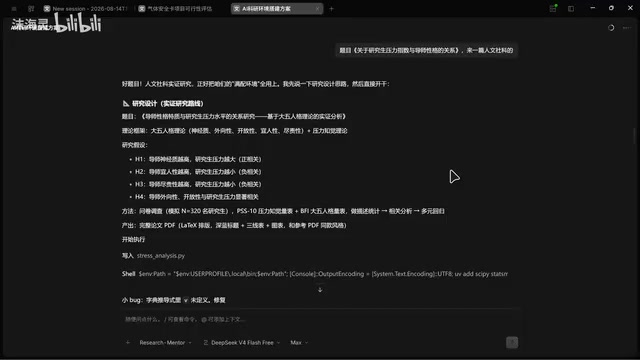Viewport: 640px width, 360px height.
Task: Focus the chat message input field
Action: (320, 319)
